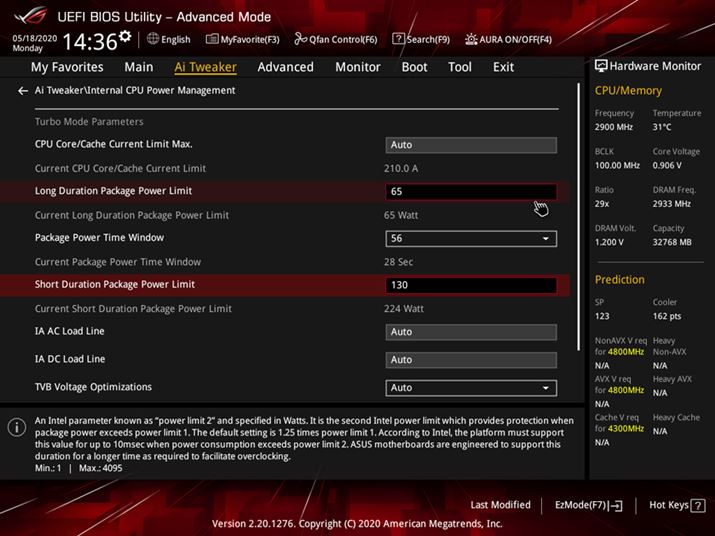Click the 162 pts cooler value
Image resolution: width=715 pixels, height=536 pixels.
click(x=667, y=316)
